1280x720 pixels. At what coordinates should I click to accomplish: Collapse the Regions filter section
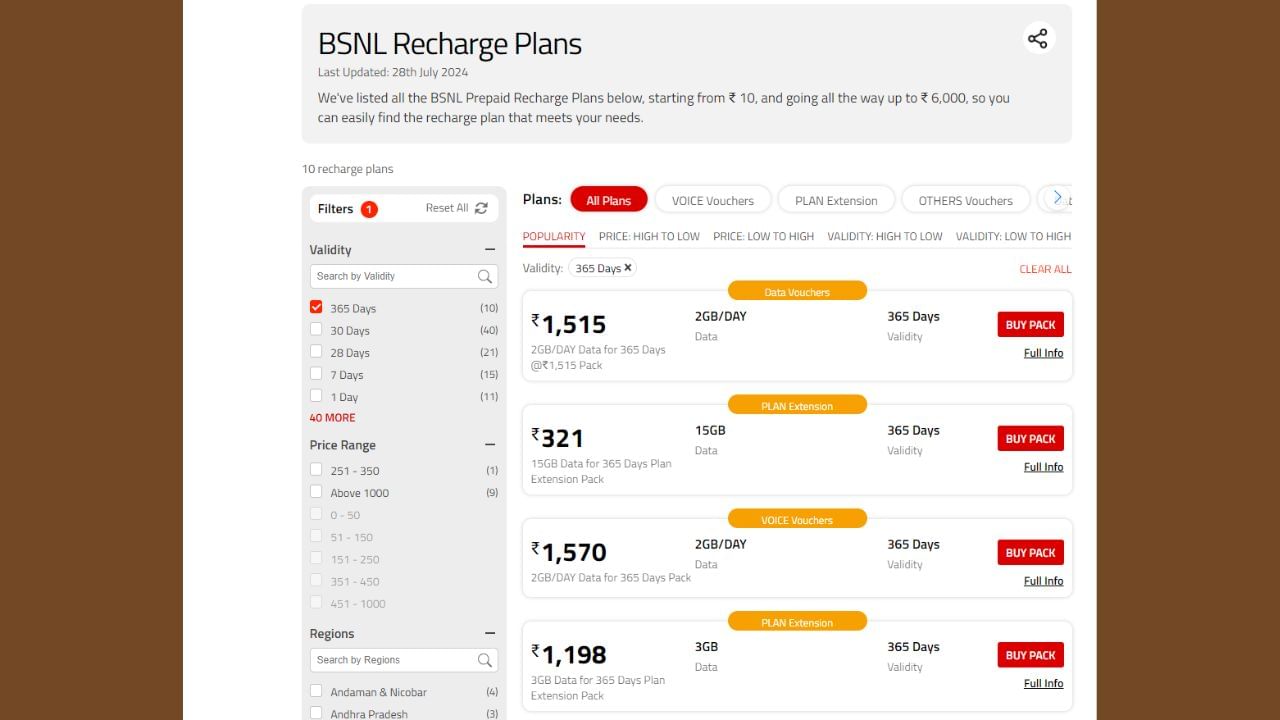coord(490,633)
